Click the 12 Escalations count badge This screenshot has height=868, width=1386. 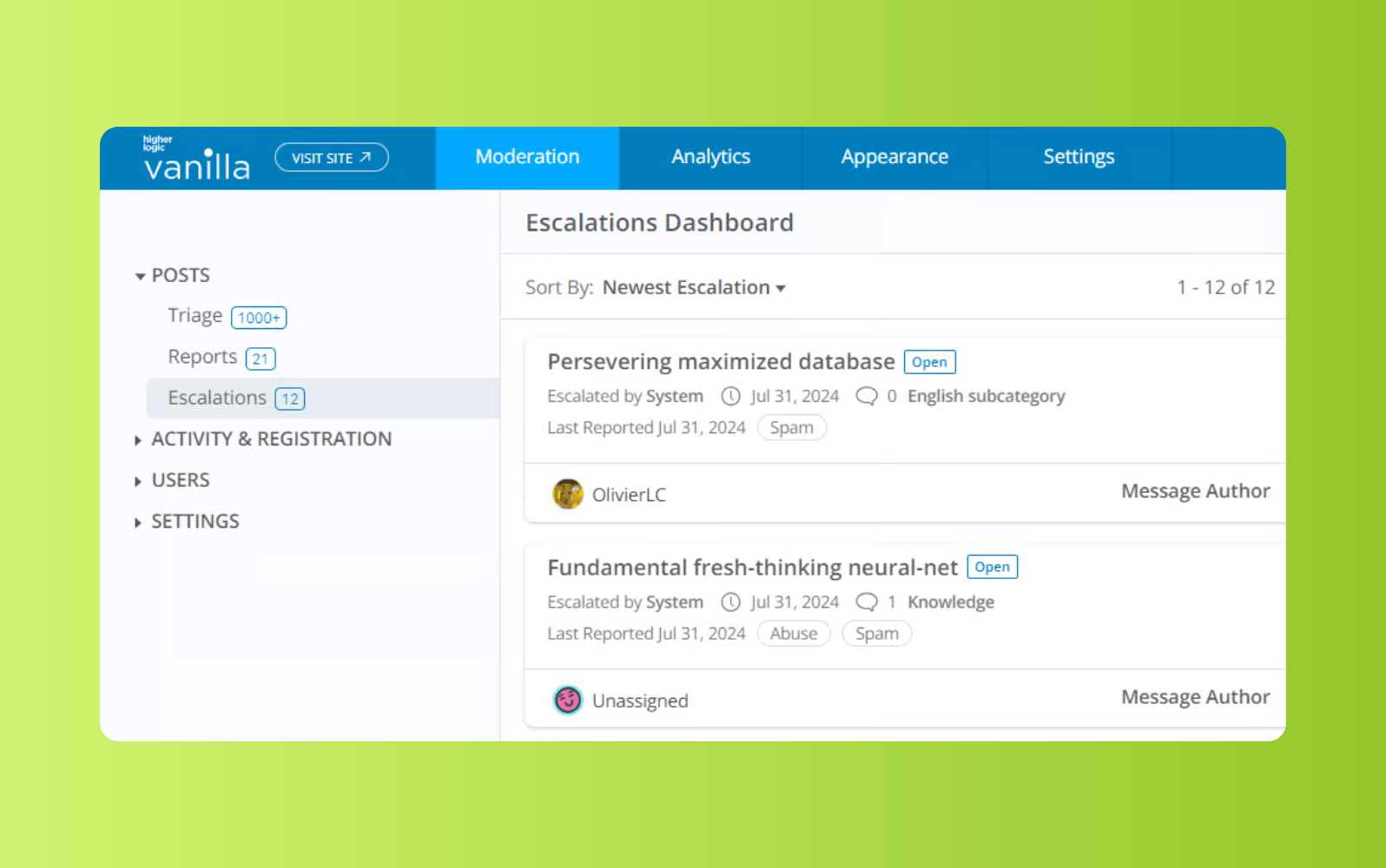point(290,399)
